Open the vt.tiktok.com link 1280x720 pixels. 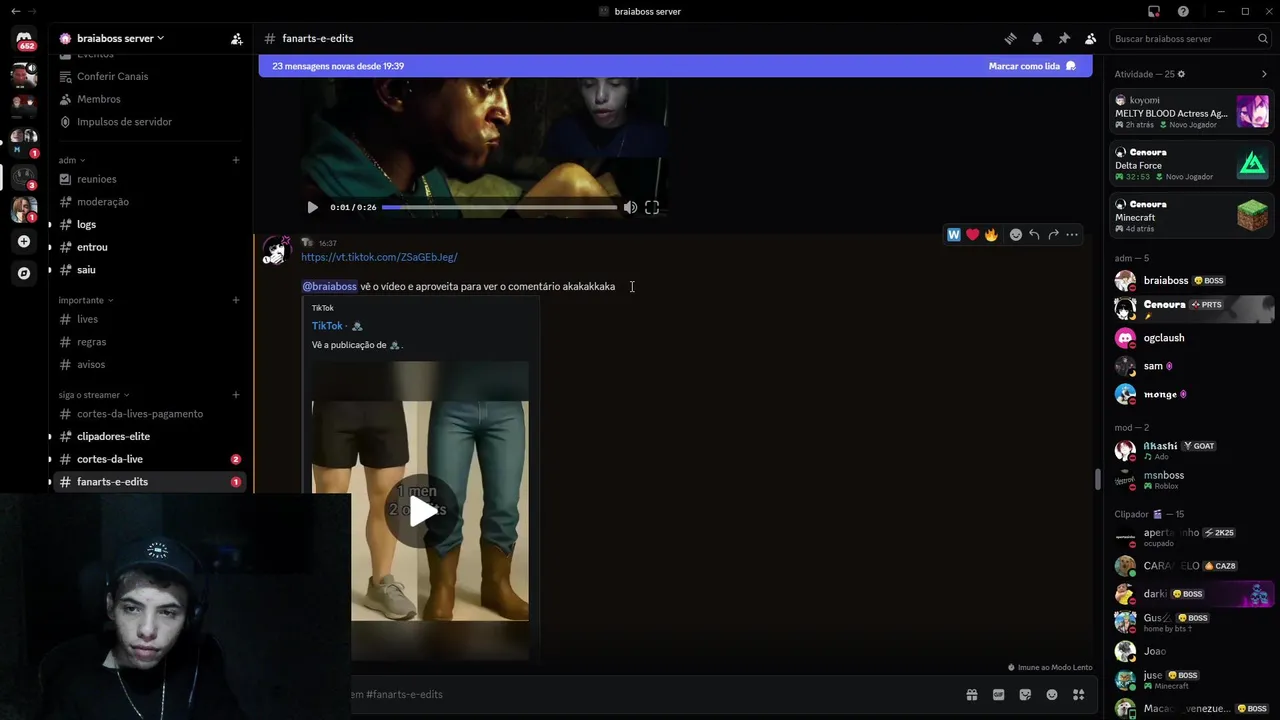tap(379, 257)
